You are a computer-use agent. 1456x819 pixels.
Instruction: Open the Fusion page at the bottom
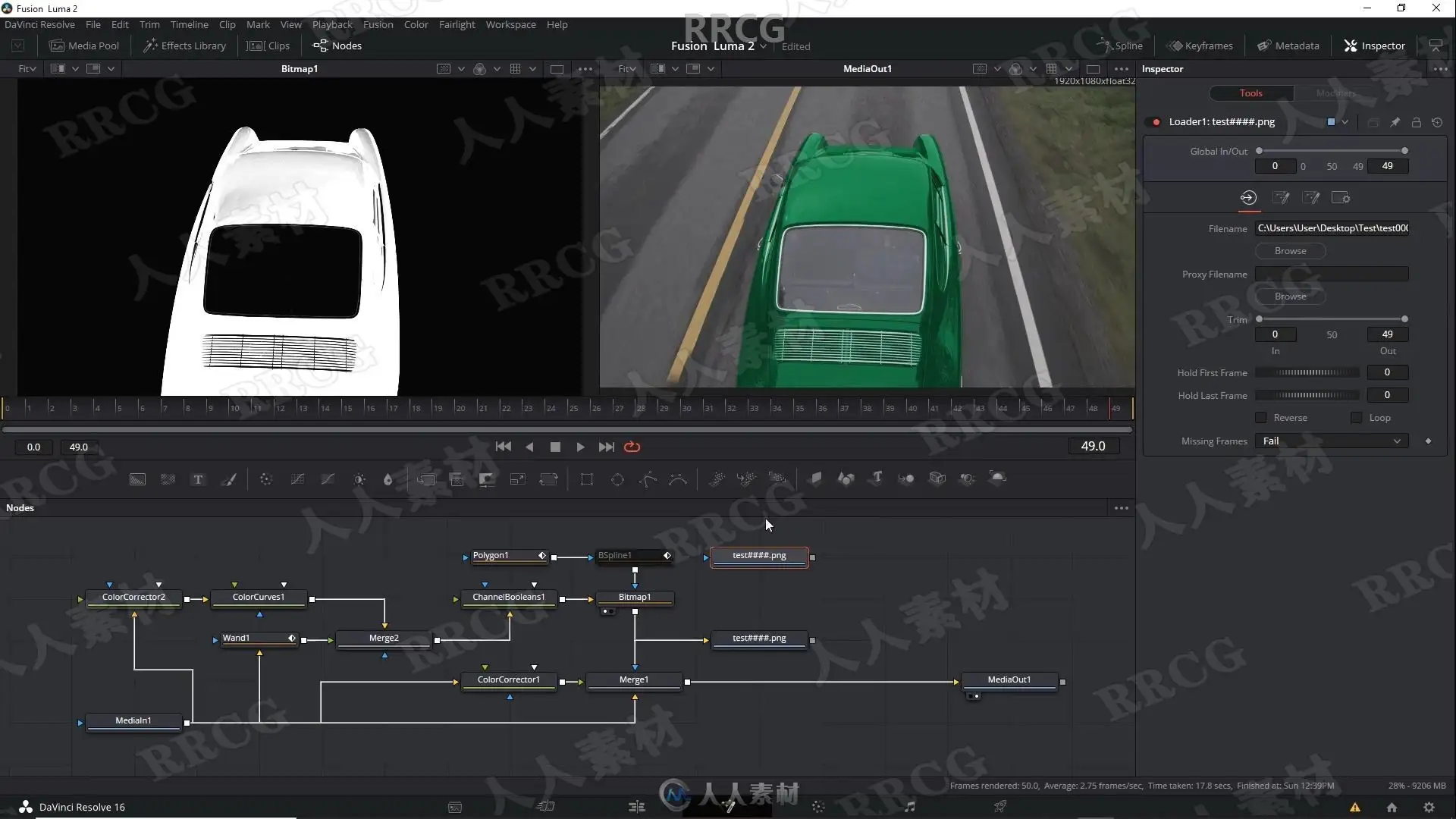(728, 807)
